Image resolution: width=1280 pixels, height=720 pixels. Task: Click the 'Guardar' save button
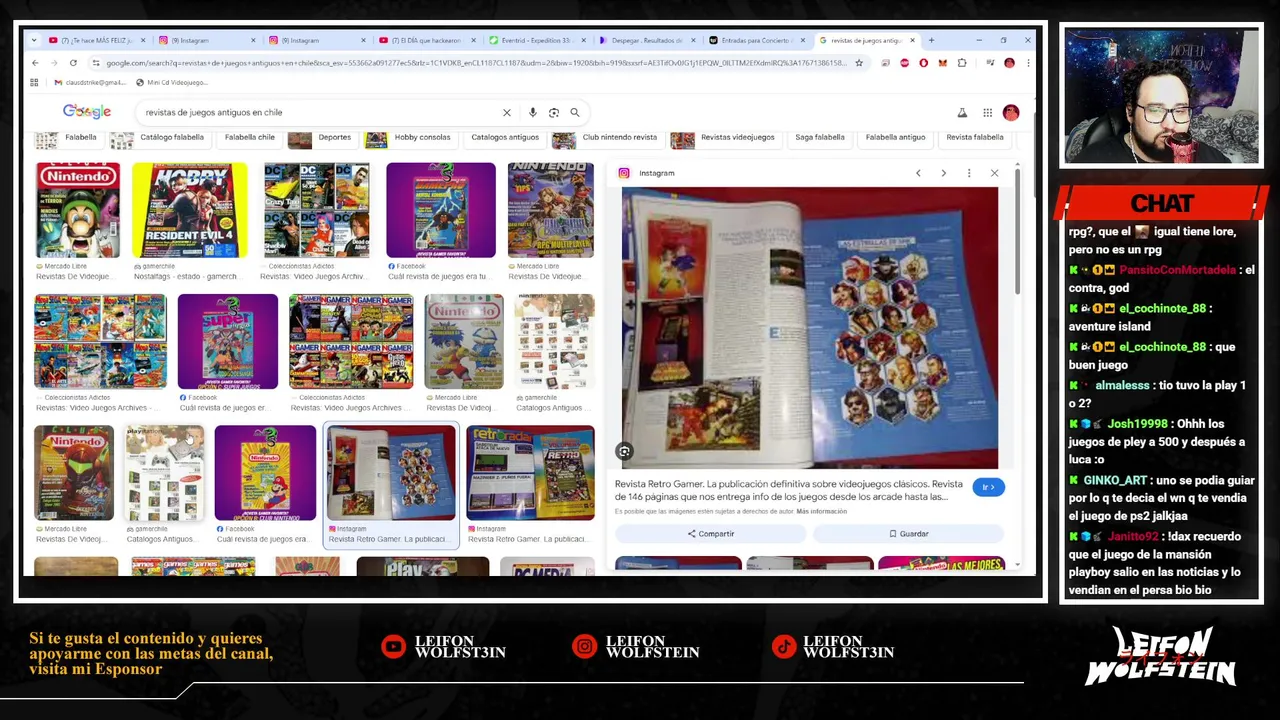[x=909, y=534]
